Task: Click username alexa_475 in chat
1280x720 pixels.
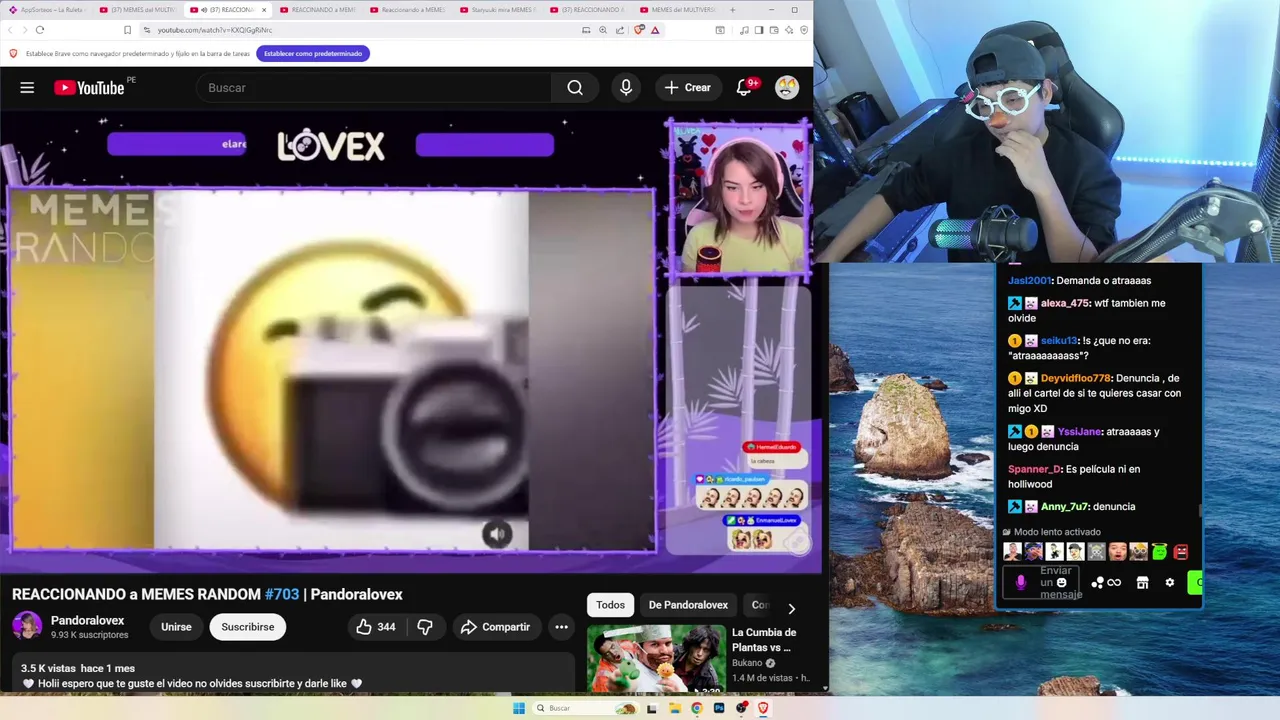Action: coord(1065,303)
